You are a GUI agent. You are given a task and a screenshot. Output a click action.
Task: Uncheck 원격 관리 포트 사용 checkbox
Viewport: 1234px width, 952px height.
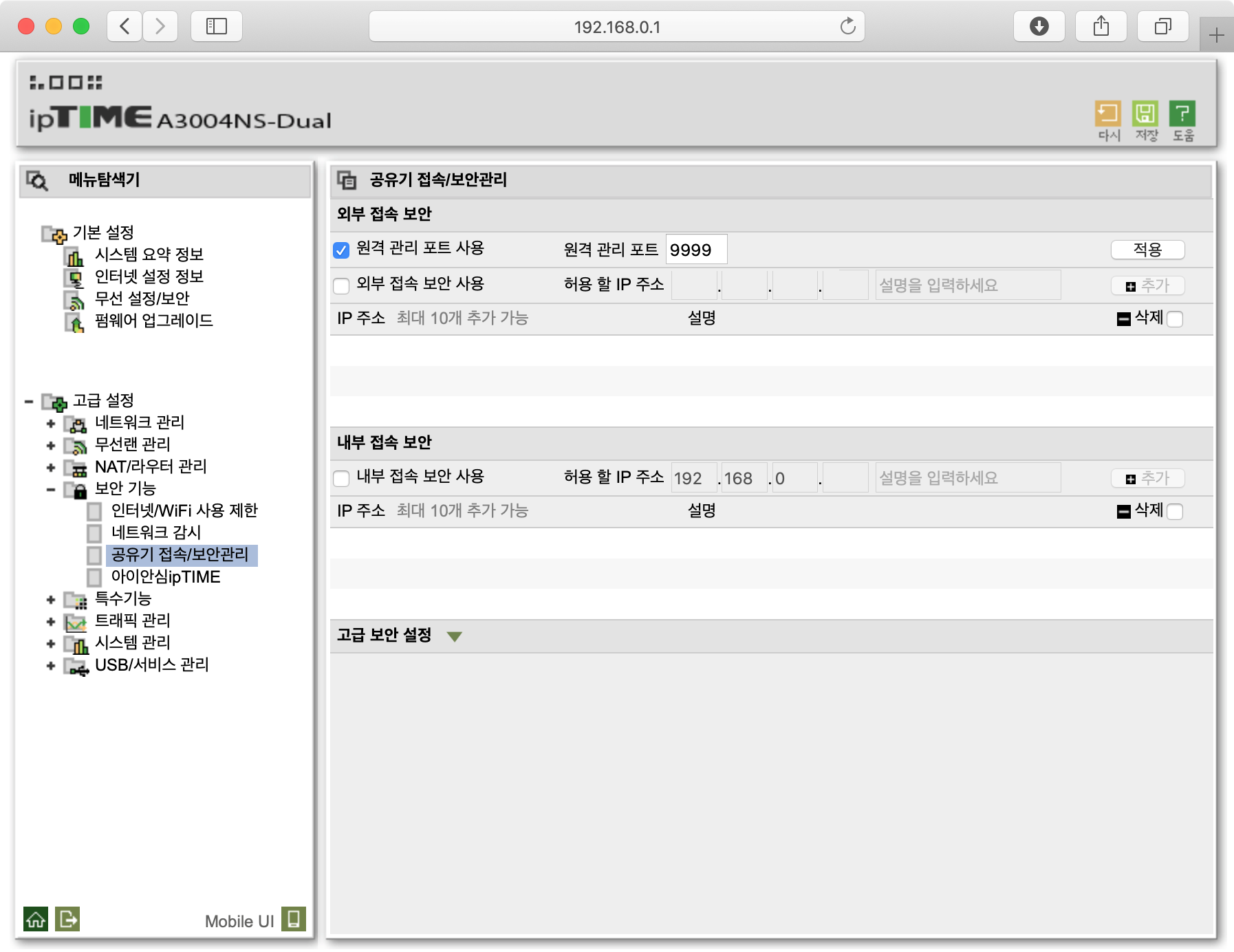pyautogui.click(x=341, y=250)
